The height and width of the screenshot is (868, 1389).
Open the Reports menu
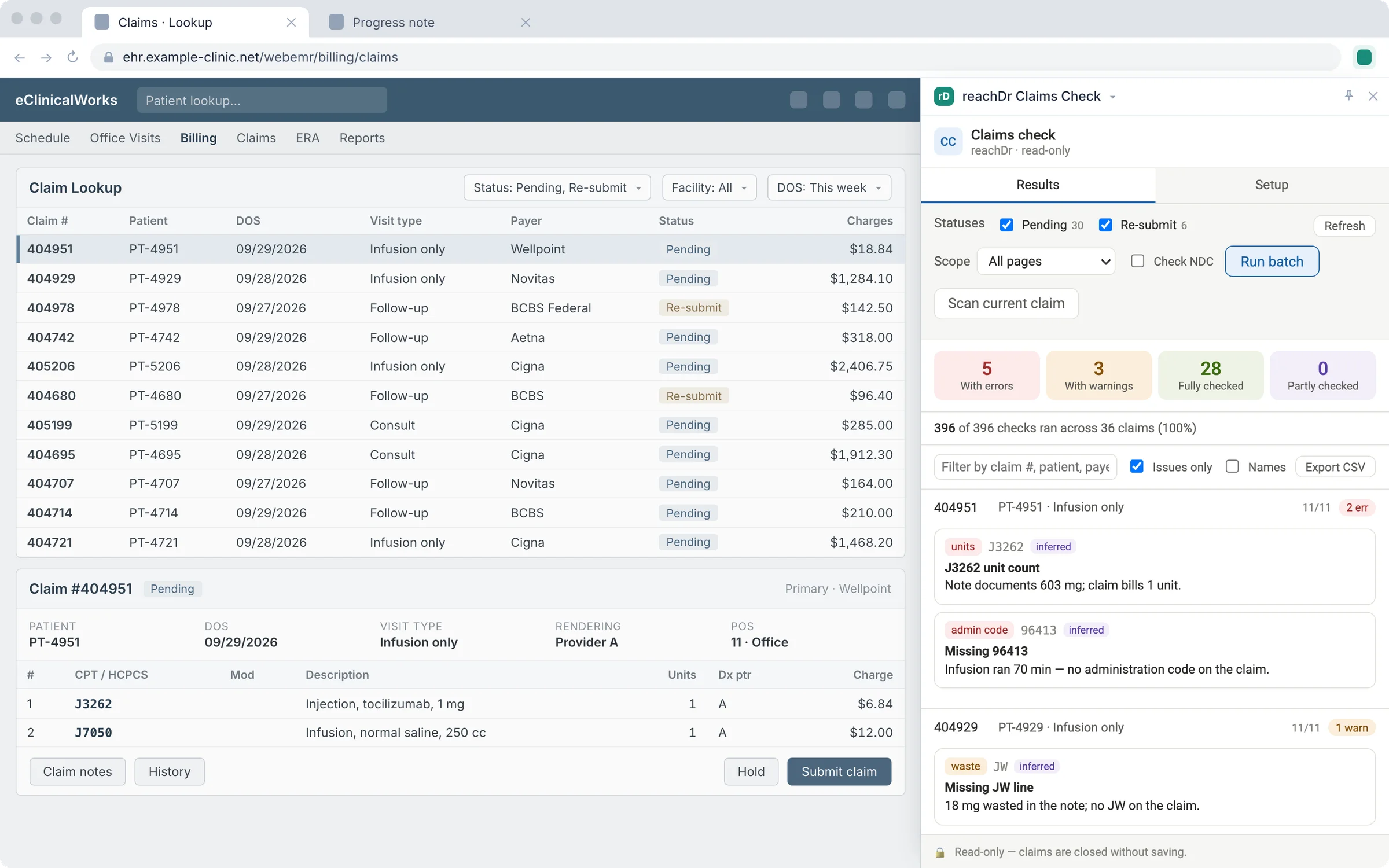[x=362, y=138]
